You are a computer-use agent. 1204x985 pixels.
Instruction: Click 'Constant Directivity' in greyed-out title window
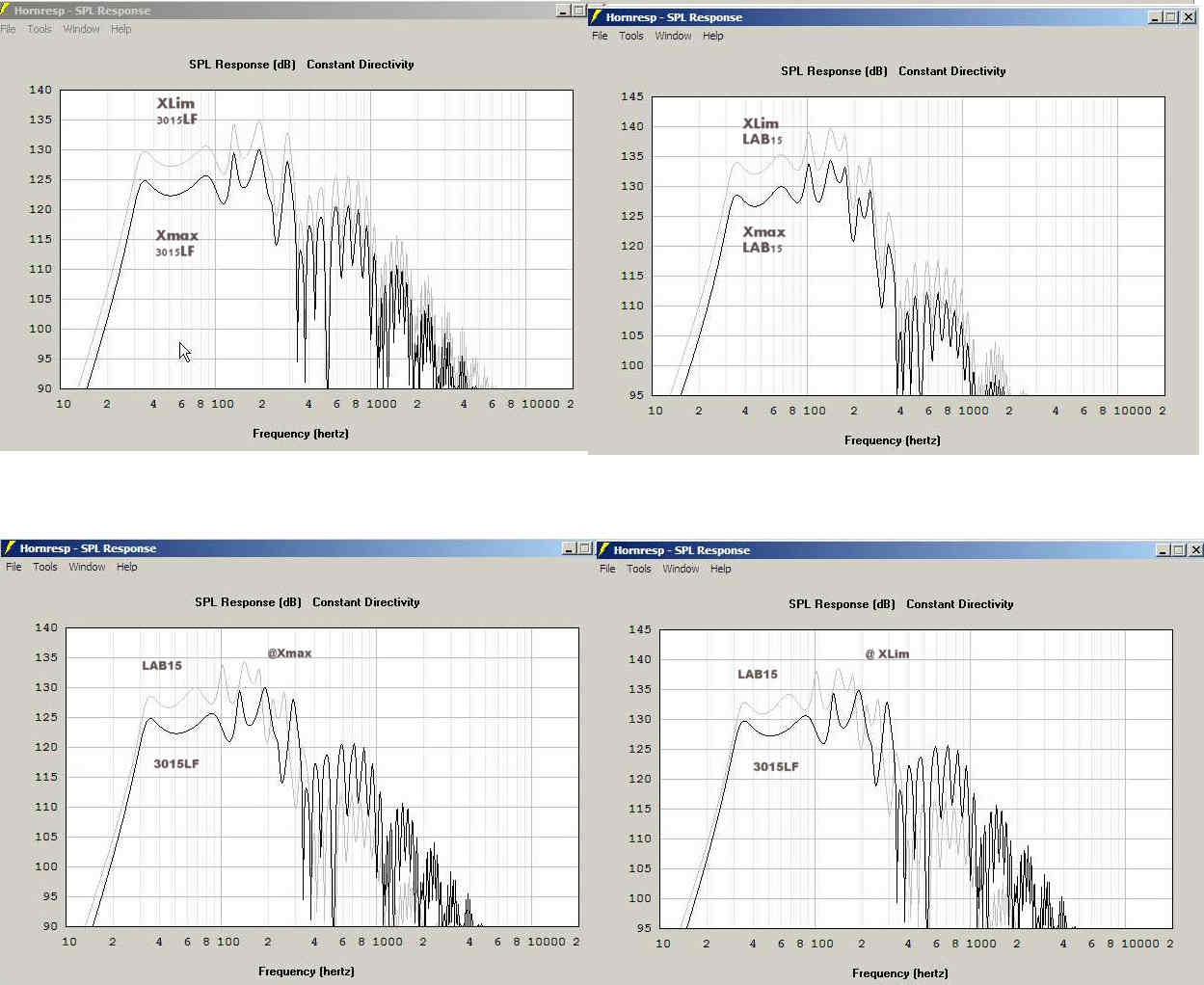pyautogui.click(x=360, y=65)
